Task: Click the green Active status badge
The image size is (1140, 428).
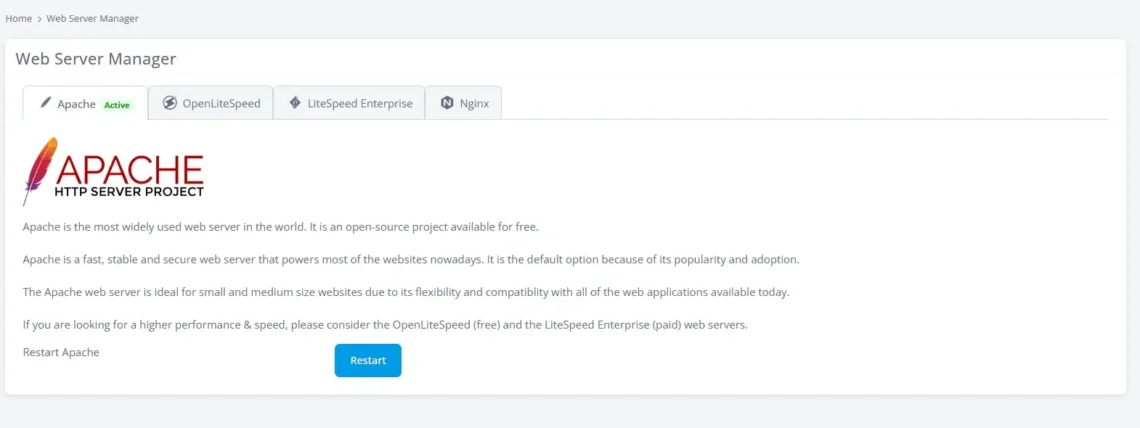Action: tap(117, 105)
